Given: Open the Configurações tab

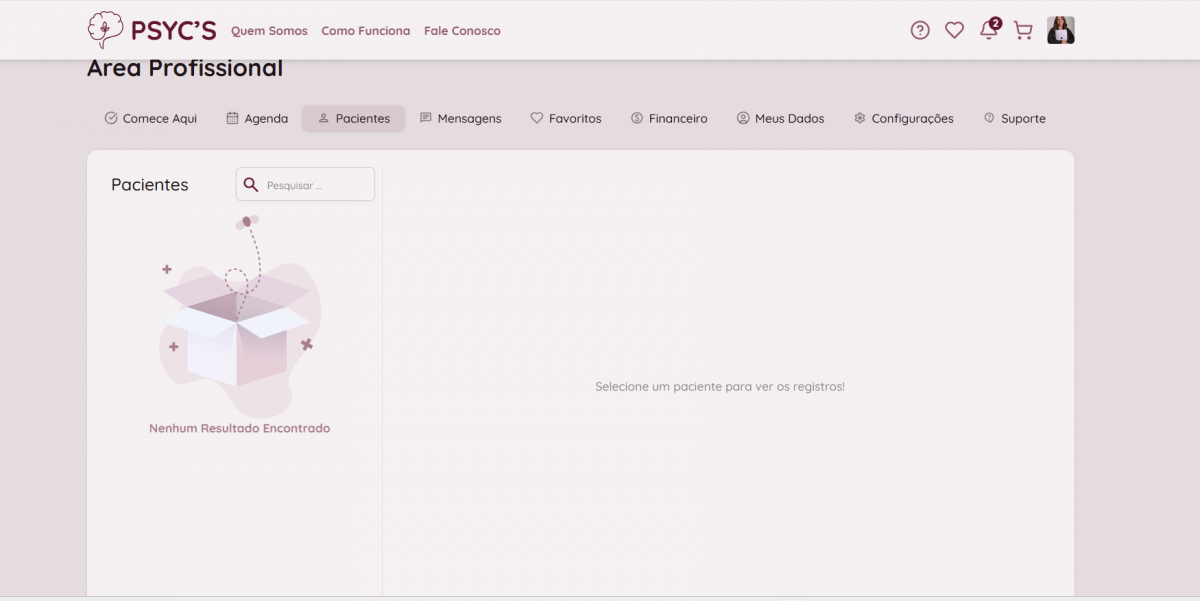Looking at the screenshot, I should [903, 118].
